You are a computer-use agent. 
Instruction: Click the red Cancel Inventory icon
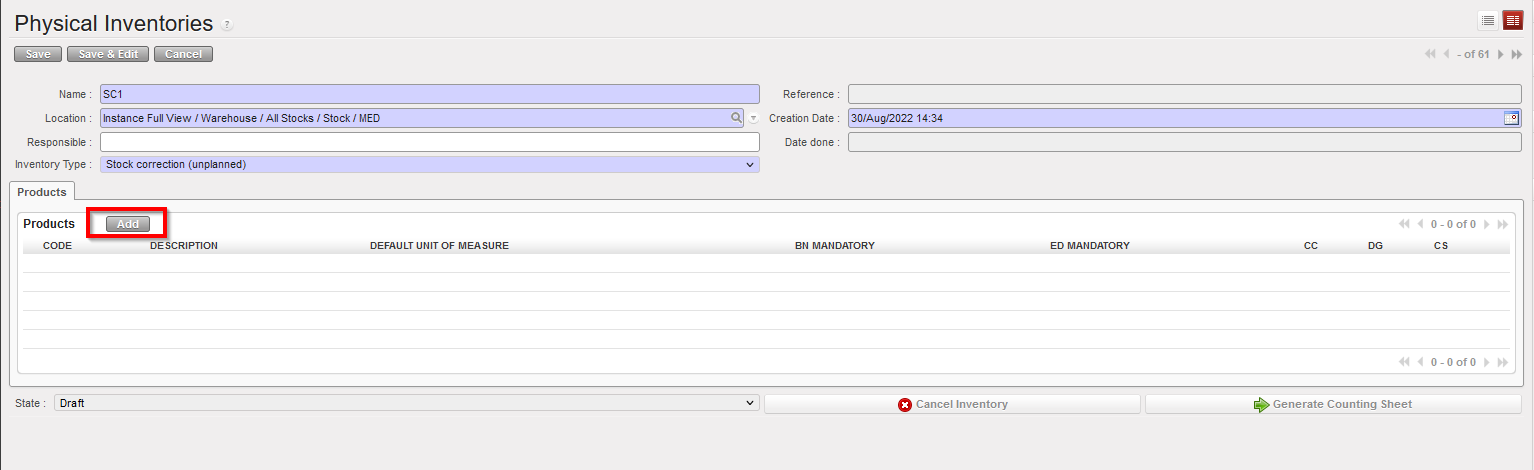(x=905, y=405)
